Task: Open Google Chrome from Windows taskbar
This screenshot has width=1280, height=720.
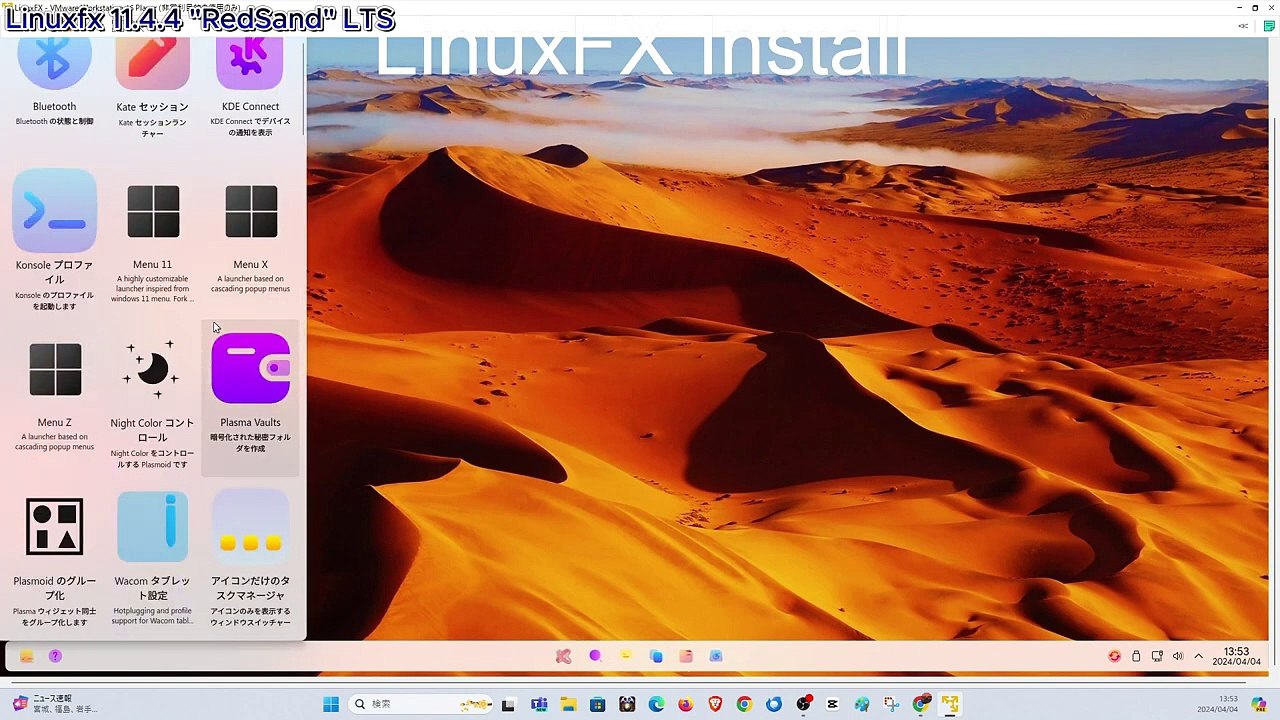Action: [x=744, y=704]
